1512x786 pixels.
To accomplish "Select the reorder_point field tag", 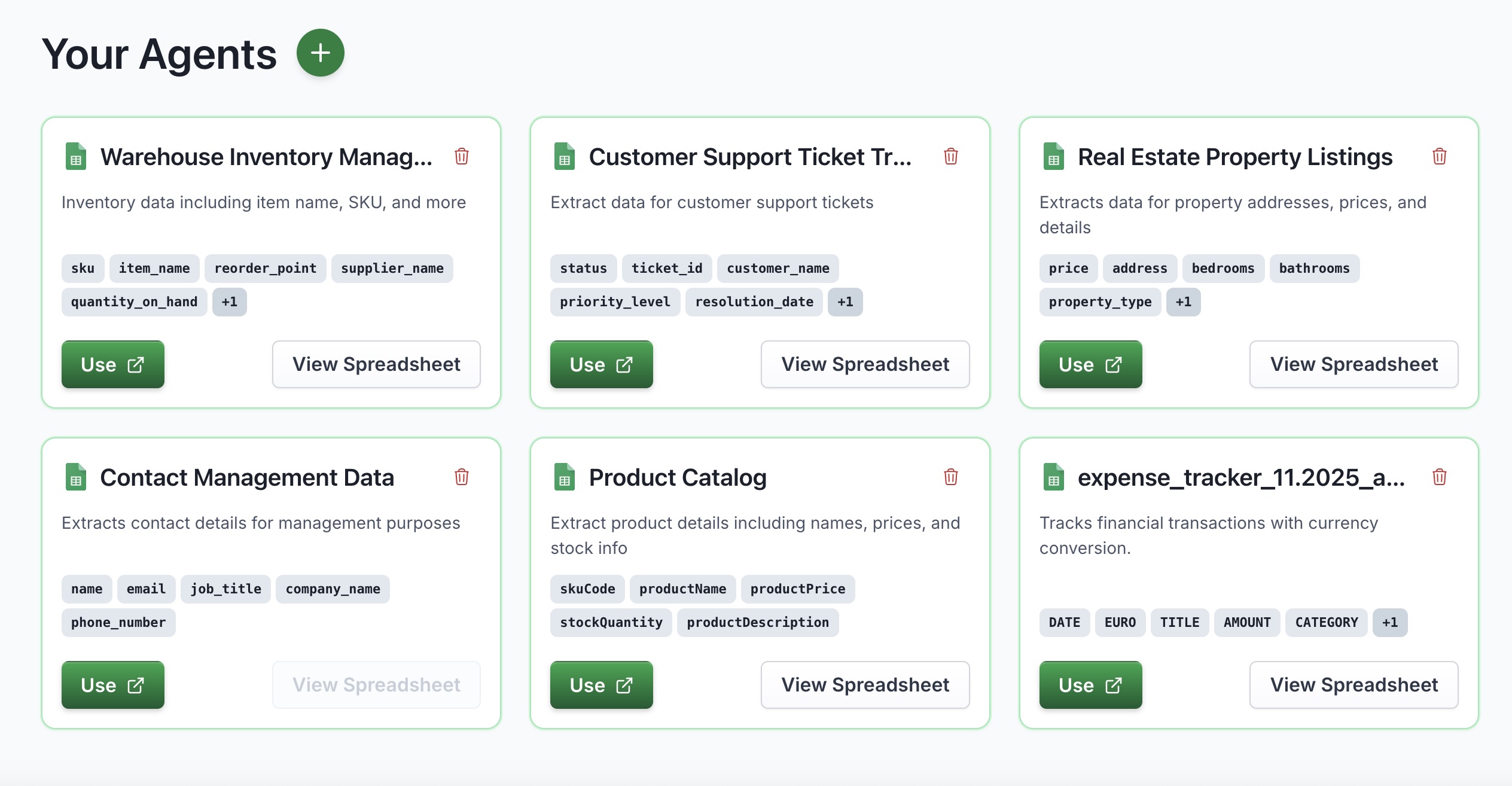I will pos(265,269).
